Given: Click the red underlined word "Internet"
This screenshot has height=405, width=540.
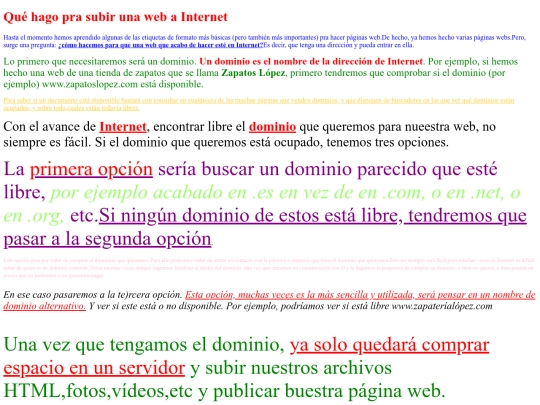Looking at the screenshot, I should pos(123,127).
